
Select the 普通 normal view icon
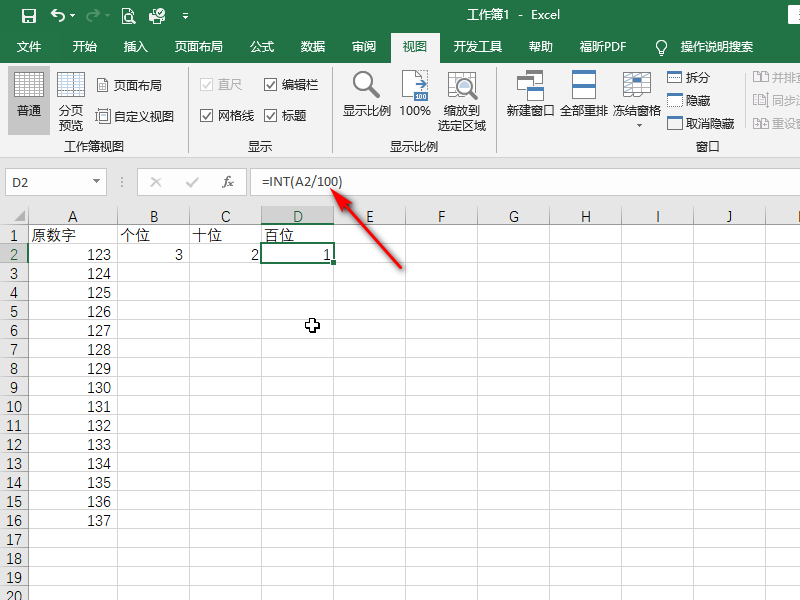29,100
